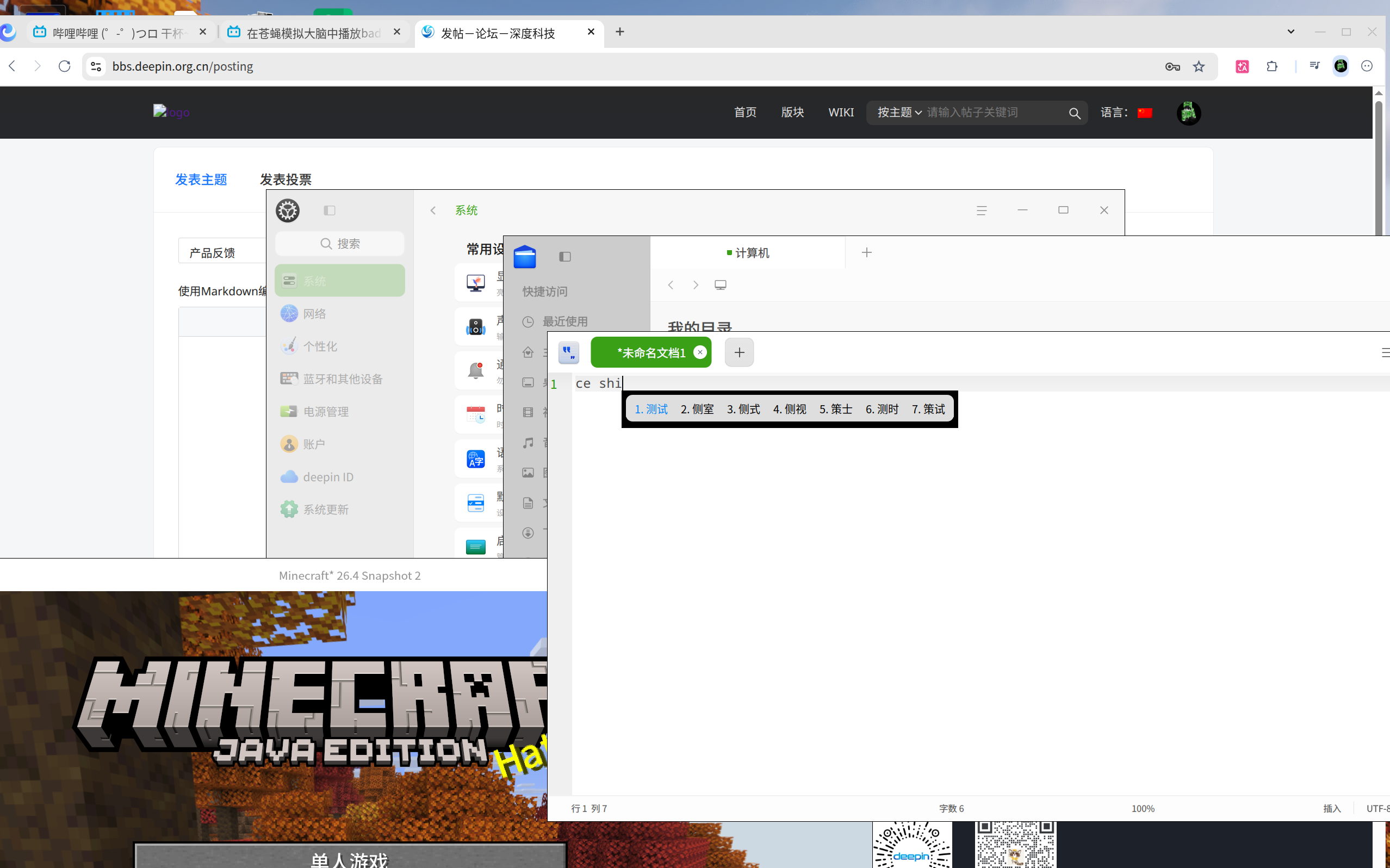Open the forum user avatar
Image resolution: width=1390 pixels, height=868 pixels.
click(x=1188, y=113)
